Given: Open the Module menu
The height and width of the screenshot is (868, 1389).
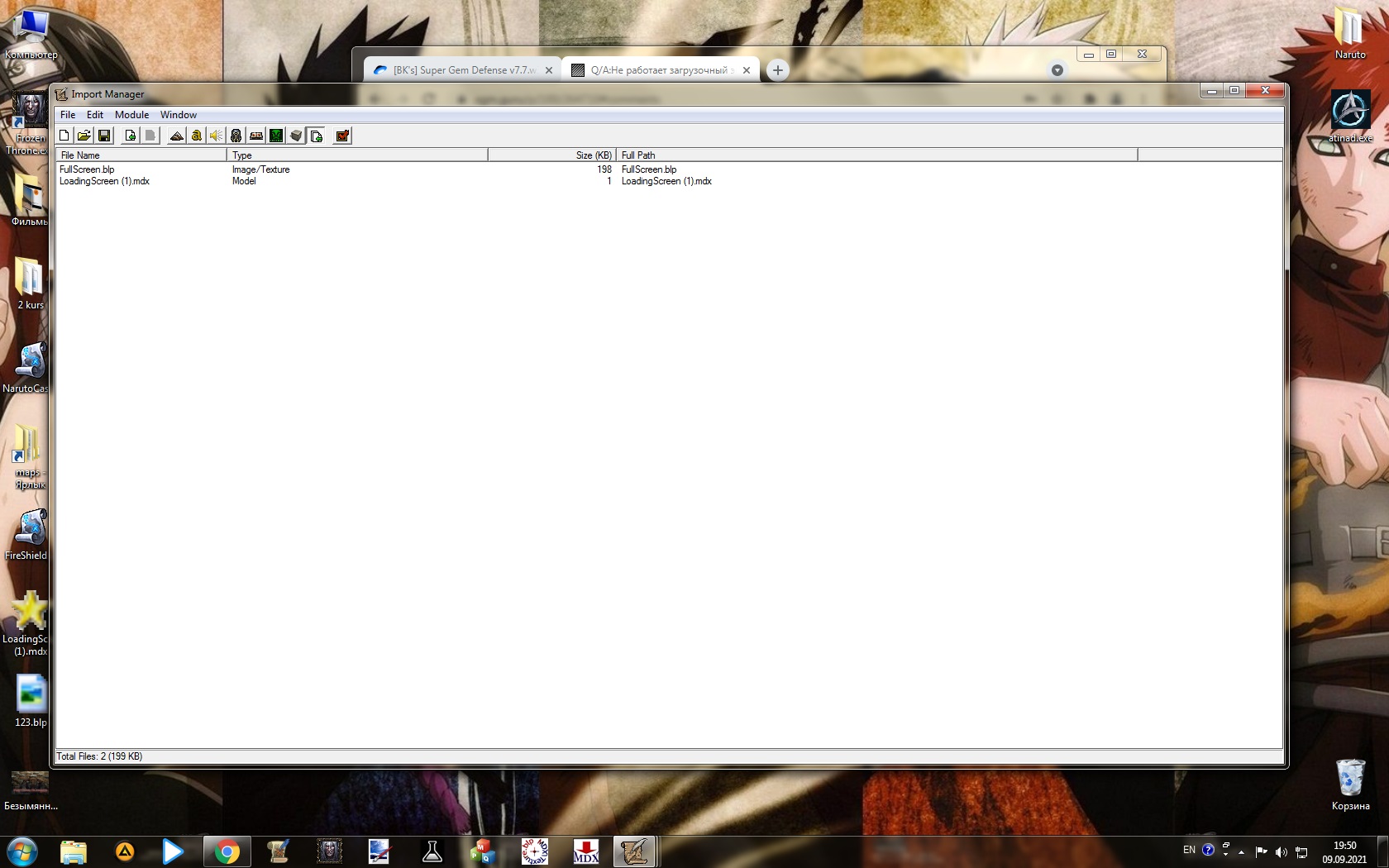Looking at the screenshot, I should [132, 115].
